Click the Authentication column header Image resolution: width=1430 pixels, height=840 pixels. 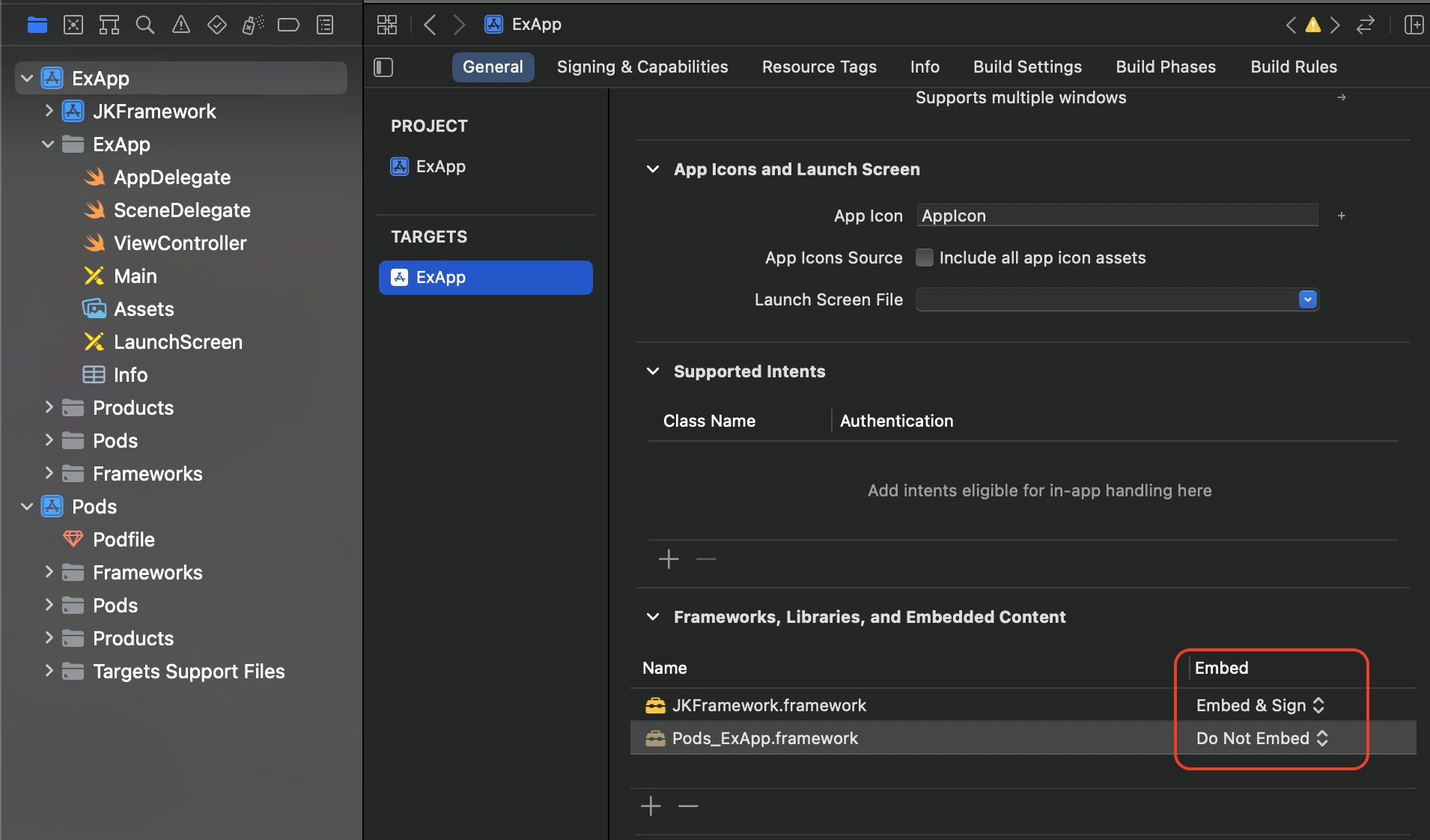click(x=896, y=421)
